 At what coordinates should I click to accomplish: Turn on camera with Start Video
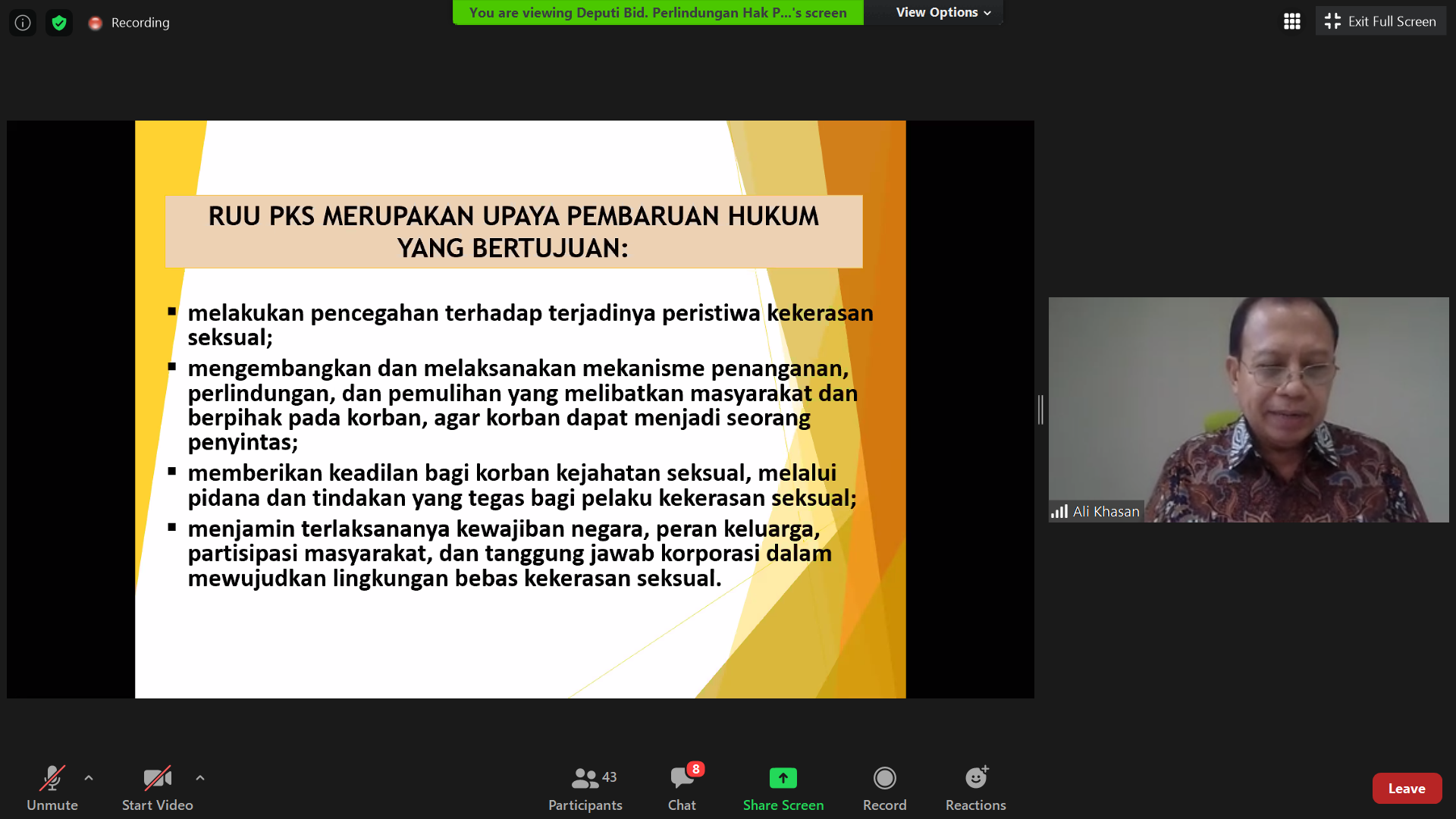pos(158,789)
